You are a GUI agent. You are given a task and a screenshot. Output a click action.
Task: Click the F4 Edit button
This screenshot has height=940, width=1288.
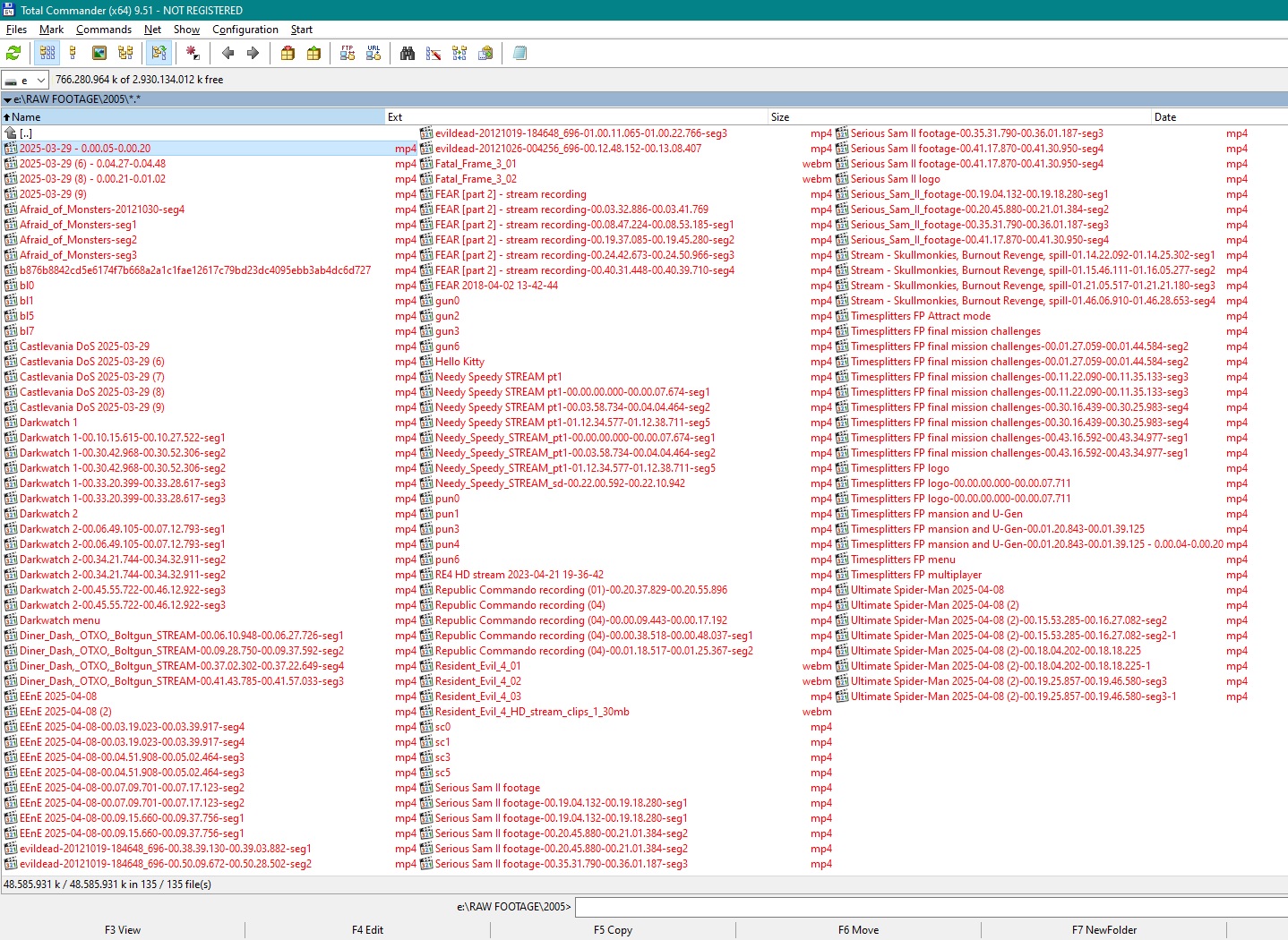[x=367, y=930]
